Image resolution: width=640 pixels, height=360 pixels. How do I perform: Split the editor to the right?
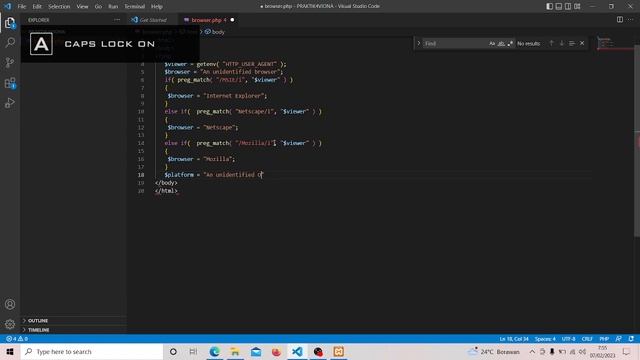[x=620, y=20]
